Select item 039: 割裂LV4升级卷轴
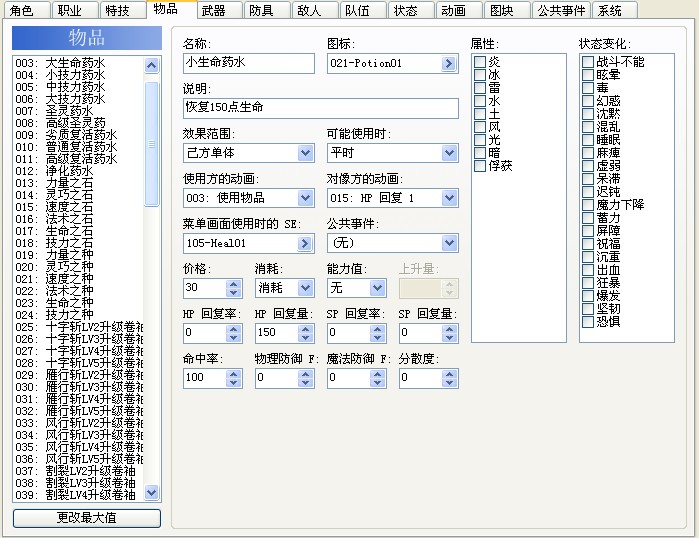This screenshot has height=538, width=699. click(x=78, y=495)
